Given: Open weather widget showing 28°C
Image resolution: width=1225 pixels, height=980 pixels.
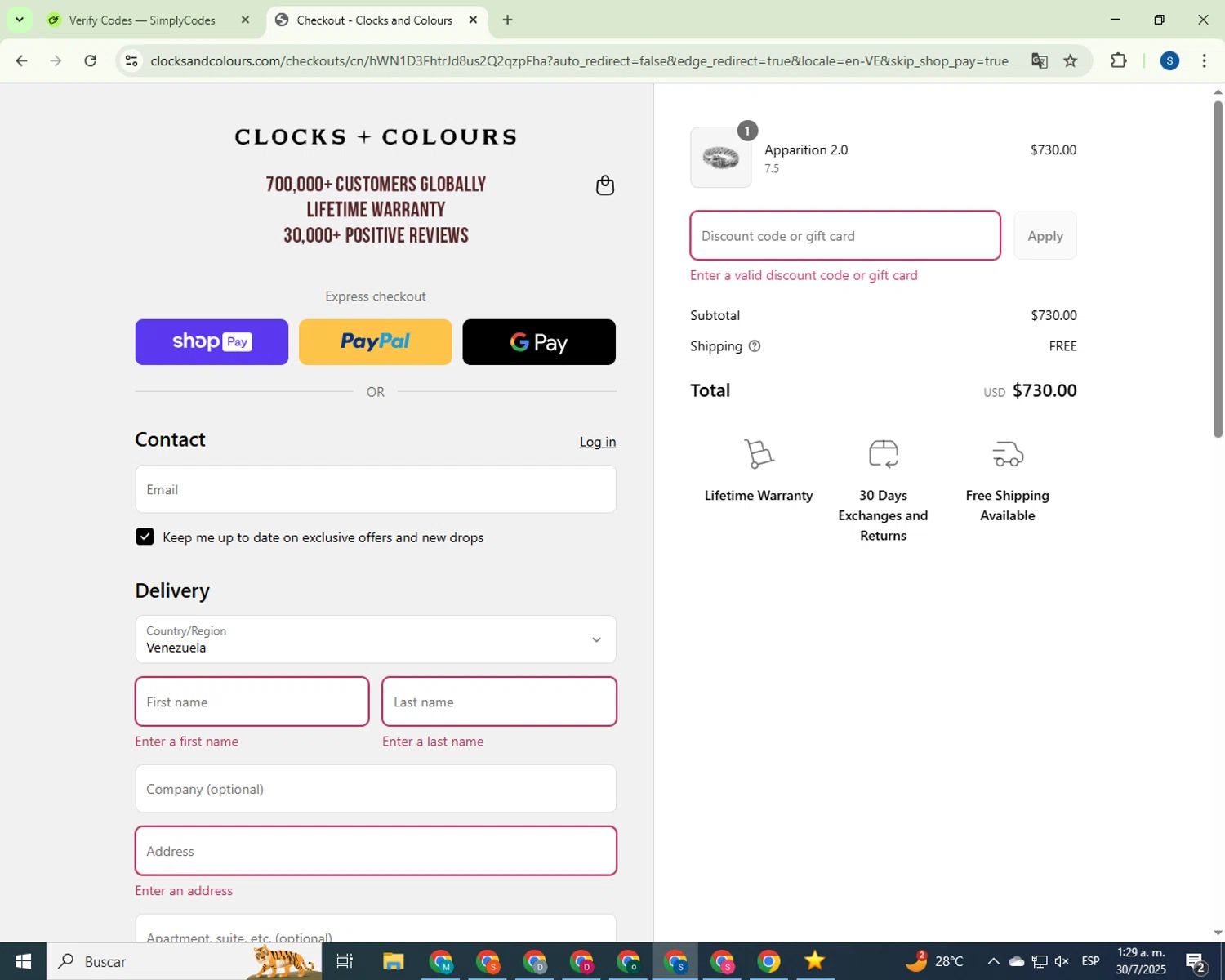Looking at the screenshot, I should [x=935, y=961].
